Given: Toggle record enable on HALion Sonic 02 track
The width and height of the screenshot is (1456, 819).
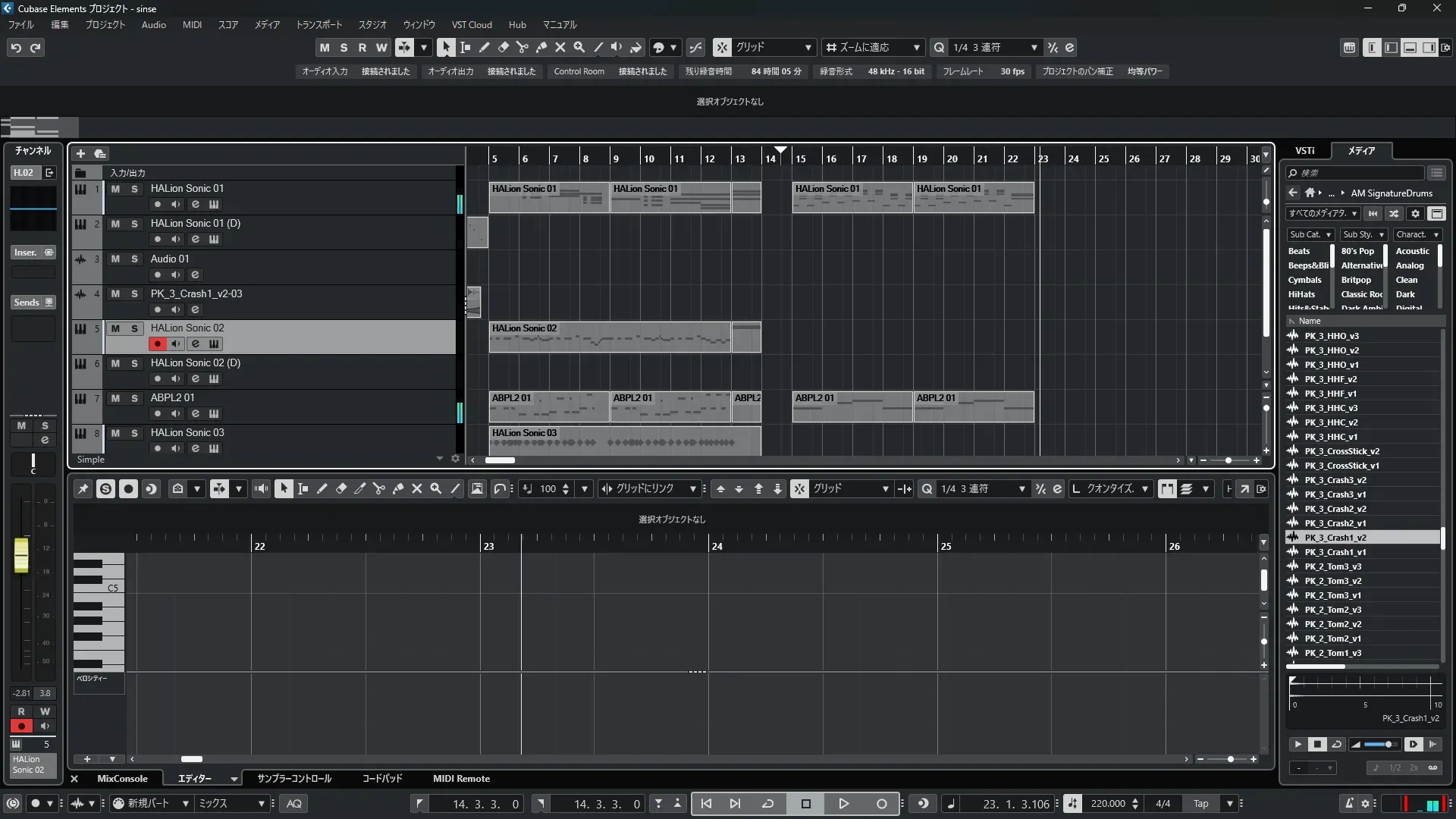Looking at the screenshot, I should 157,344.
